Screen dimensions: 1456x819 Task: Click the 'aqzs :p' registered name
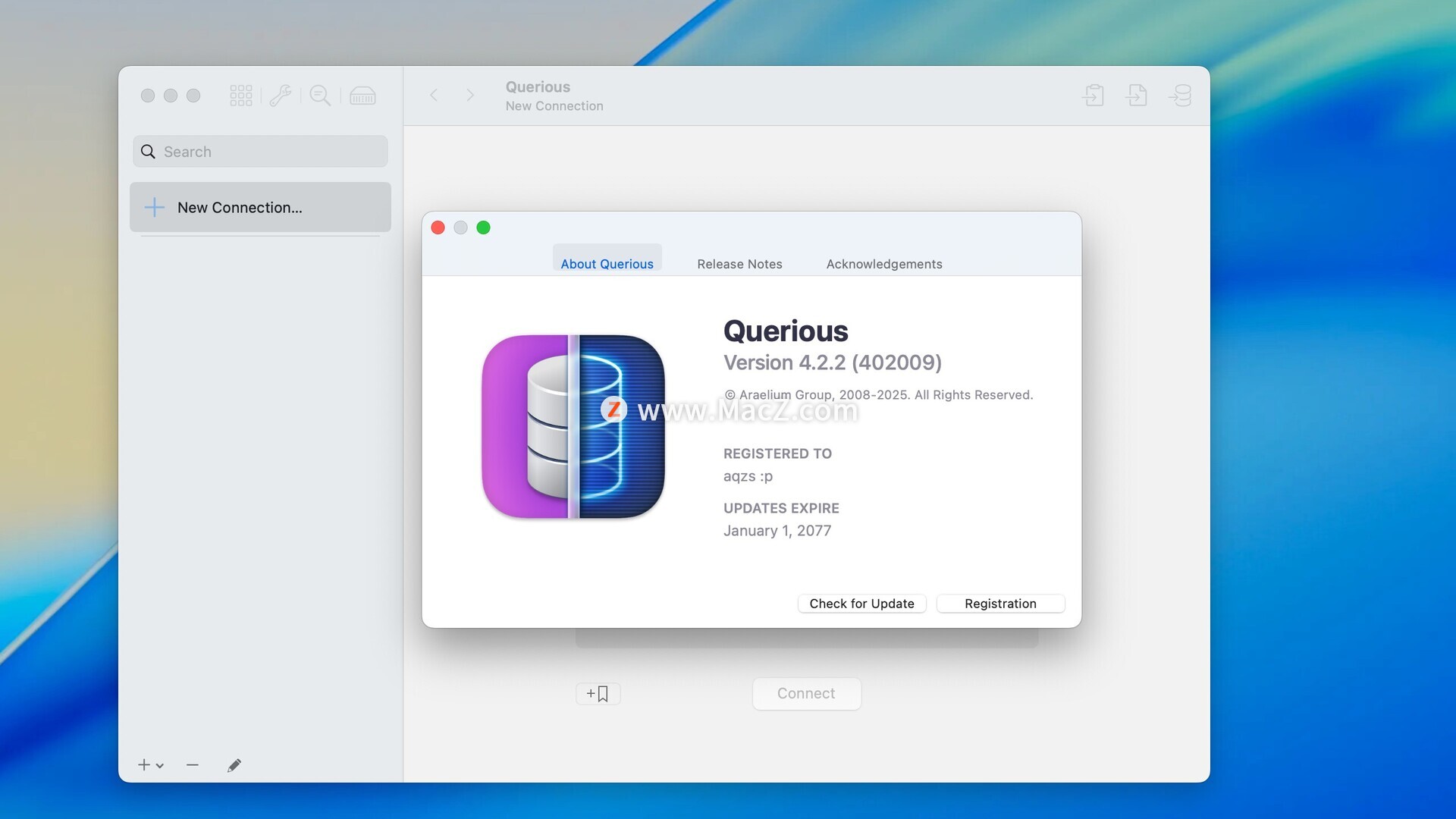tap(748, 476)
